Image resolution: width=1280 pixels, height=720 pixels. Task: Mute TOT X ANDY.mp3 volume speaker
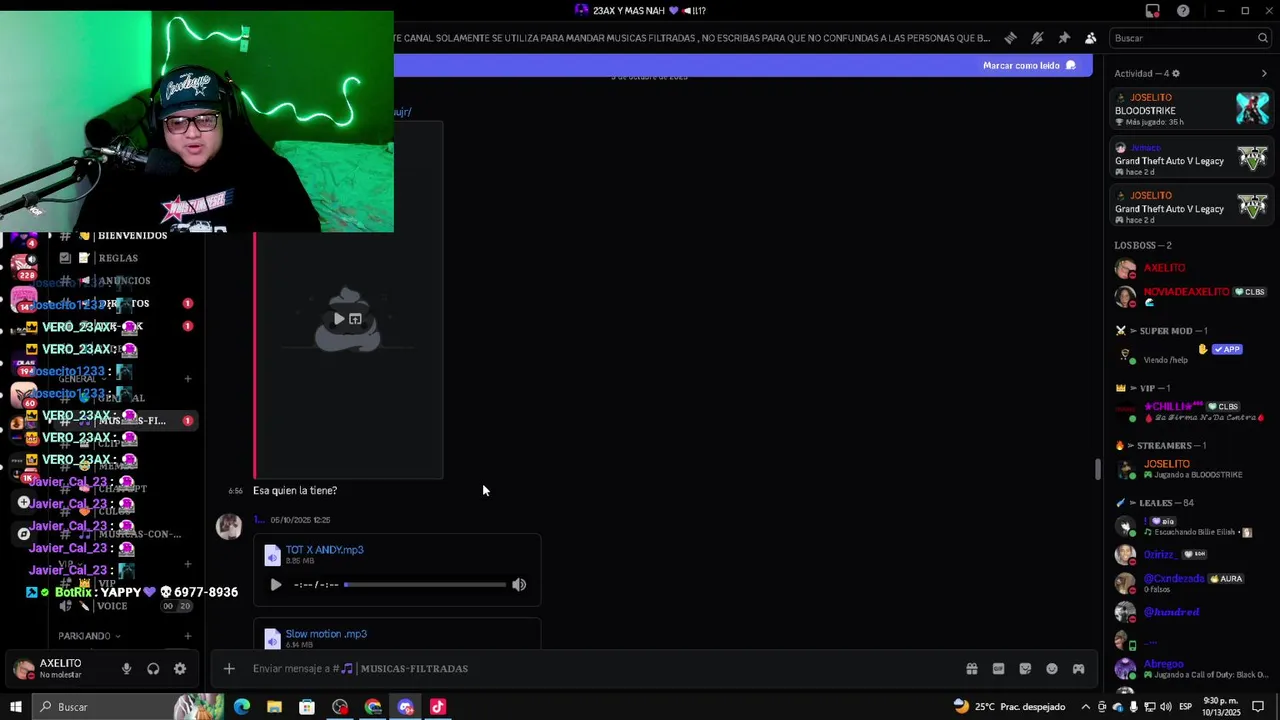(519, 585)
